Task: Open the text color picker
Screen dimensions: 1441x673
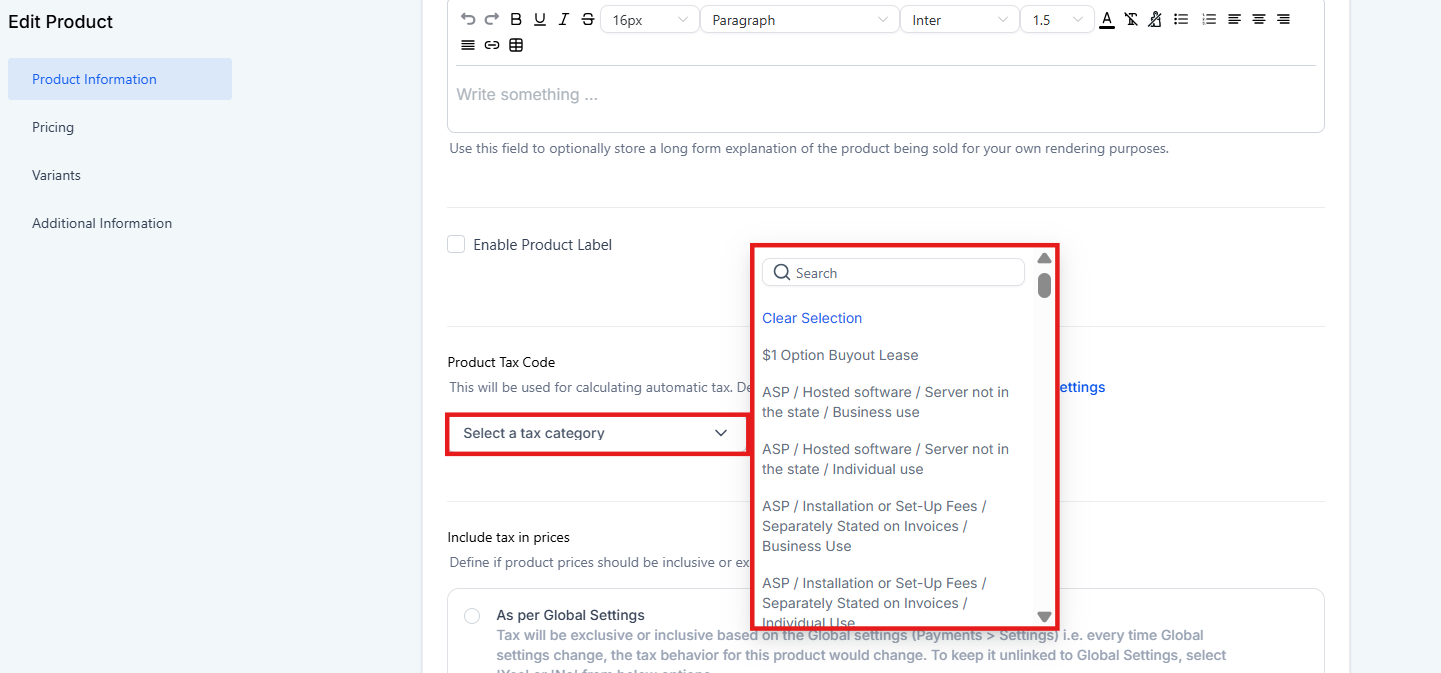Action: point(1107,19)
